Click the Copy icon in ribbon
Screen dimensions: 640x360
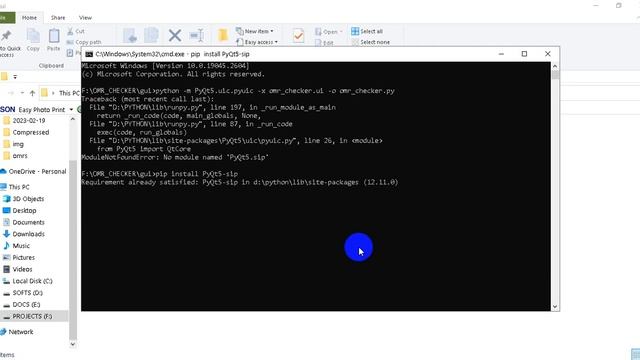point(33,36)
